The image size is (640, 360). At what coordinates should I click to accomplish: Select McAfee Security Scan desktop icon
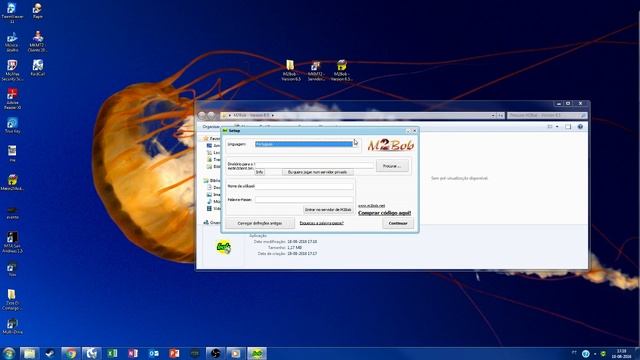12,70
